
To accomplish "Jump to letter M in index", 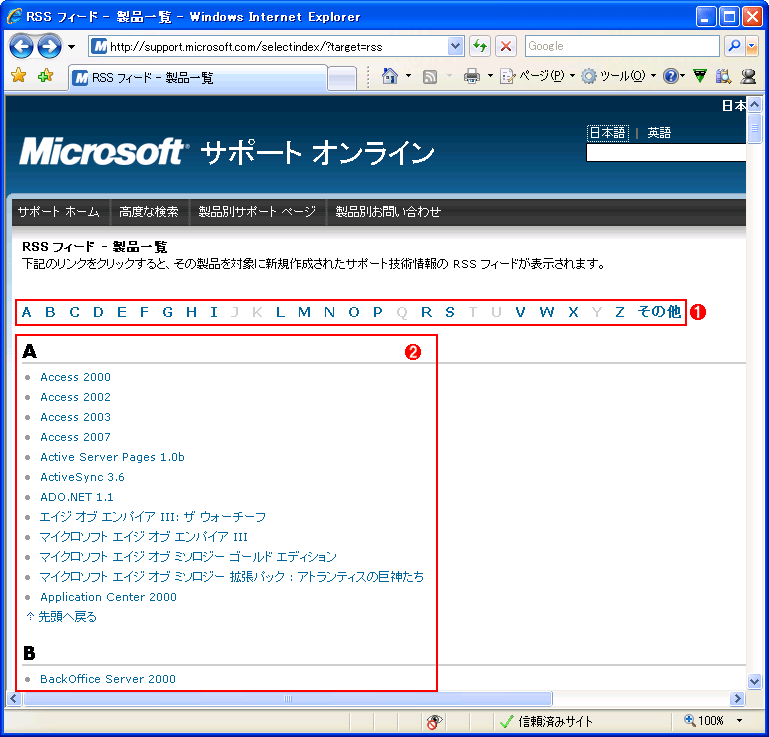I will [x=304, y=312].
